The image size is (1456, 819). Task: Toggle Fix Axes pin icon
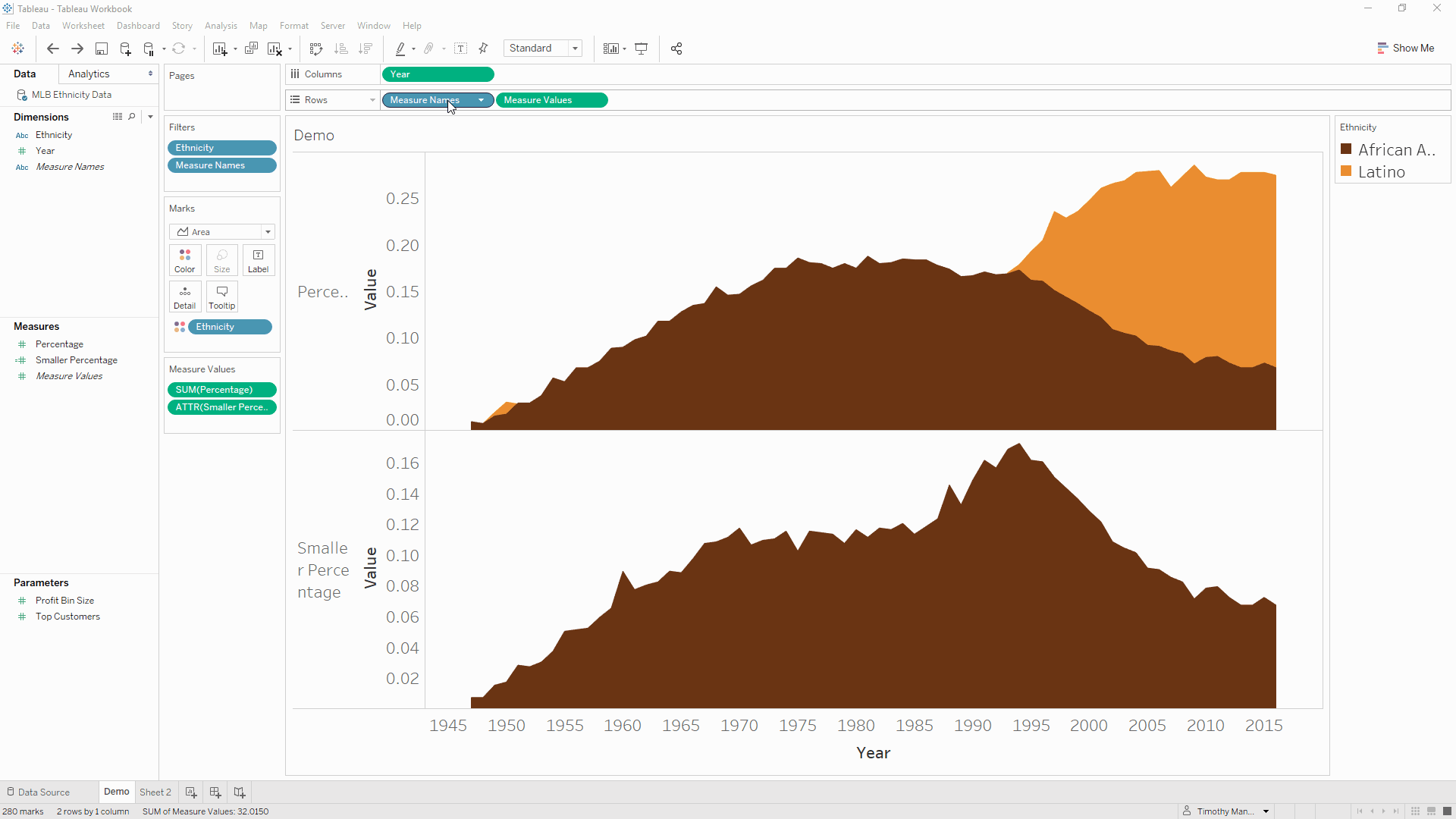tap(484, 49)
